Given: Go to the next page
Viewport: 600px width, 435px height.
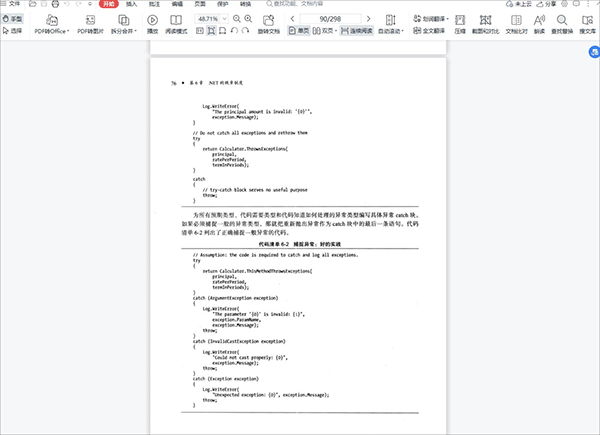Looking at the screenshot, I should [368, 19].
